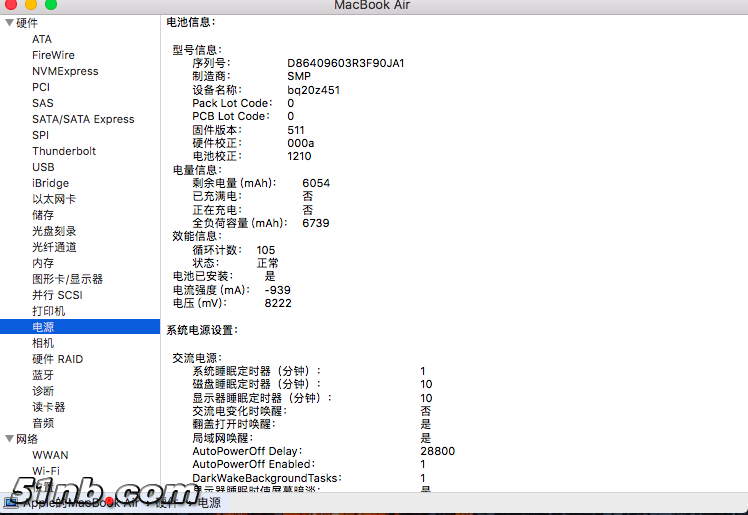
Task: Select 音频 audio in the sidebar
Action: (x=43, y=423)
